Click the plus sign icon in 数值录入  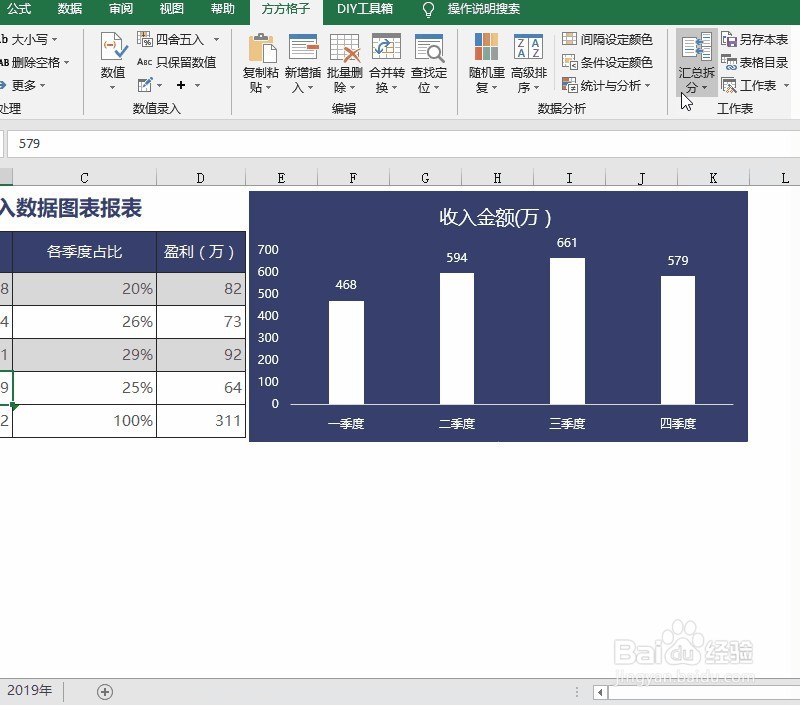pos(181,85)
